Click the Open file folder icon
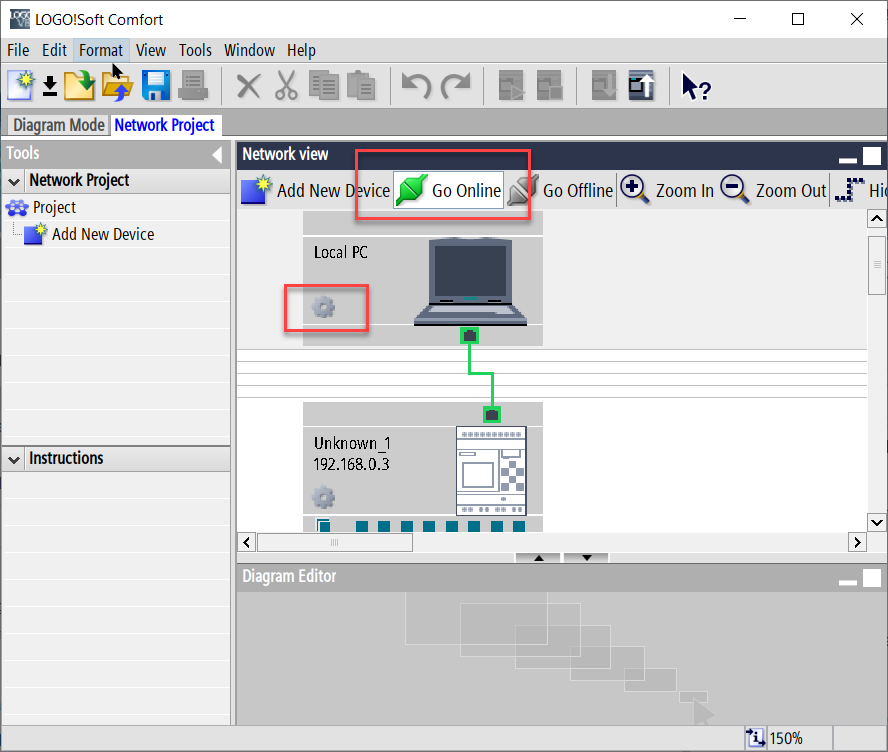888x752 pixels. coord(79,86)
